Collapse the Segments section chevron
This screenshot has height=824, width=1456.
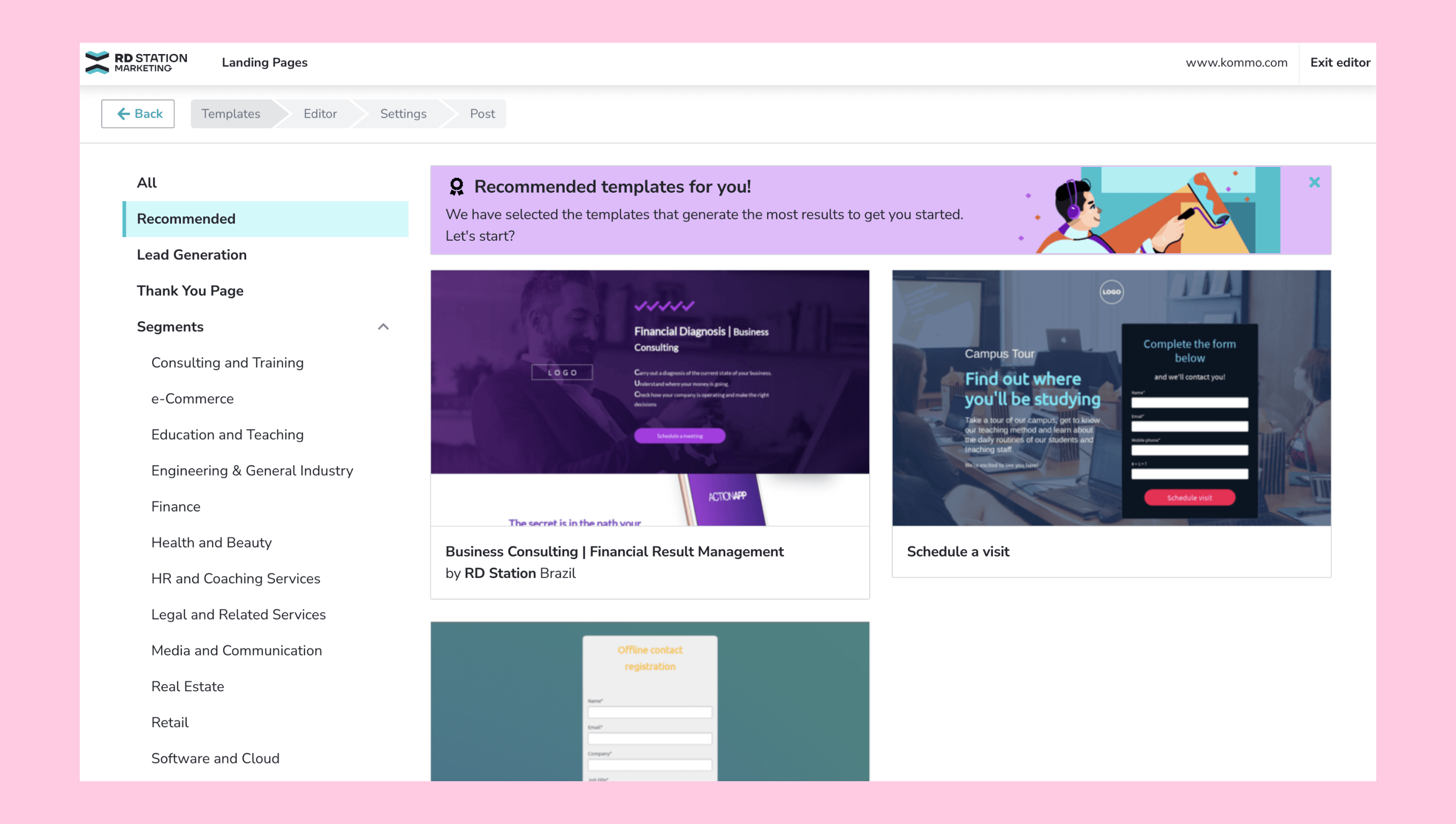click(x=383, y=326)
